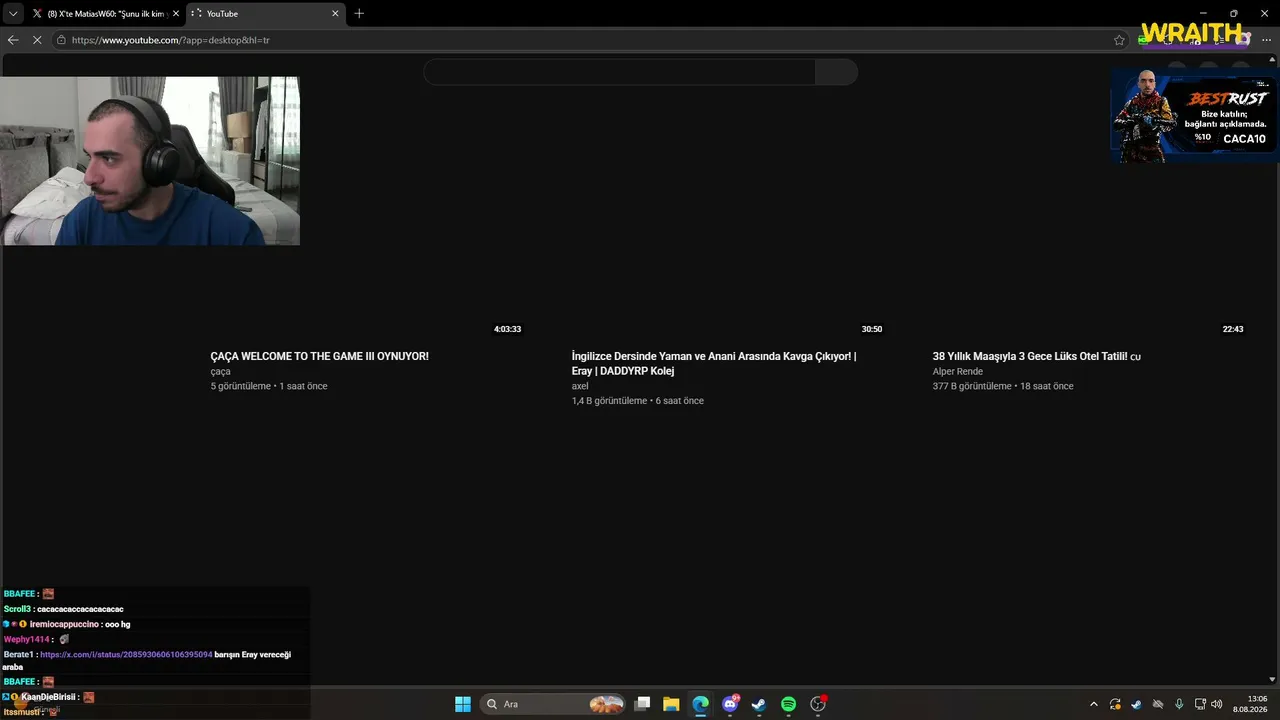Open İngilizce Dersinde Yaman ve Anani video

(714, 363)
